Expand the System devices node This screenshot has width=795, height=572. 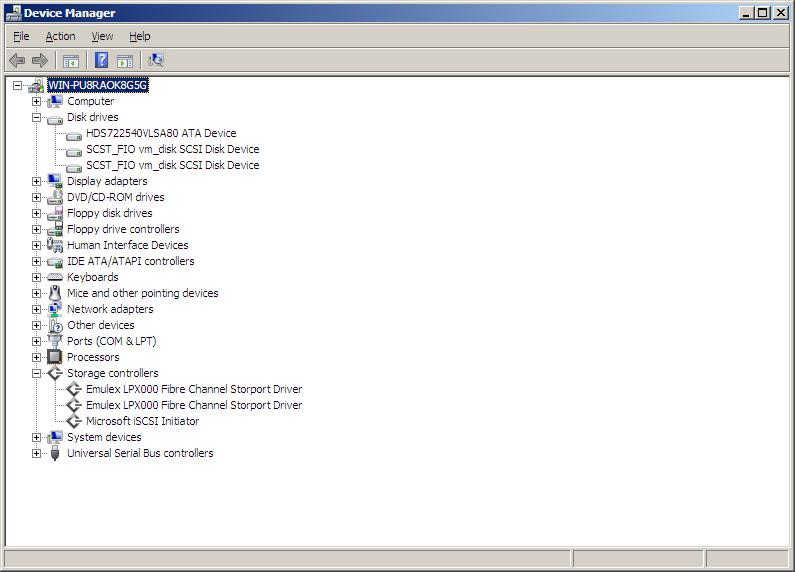pyautogui.click(x=37, y=438)
